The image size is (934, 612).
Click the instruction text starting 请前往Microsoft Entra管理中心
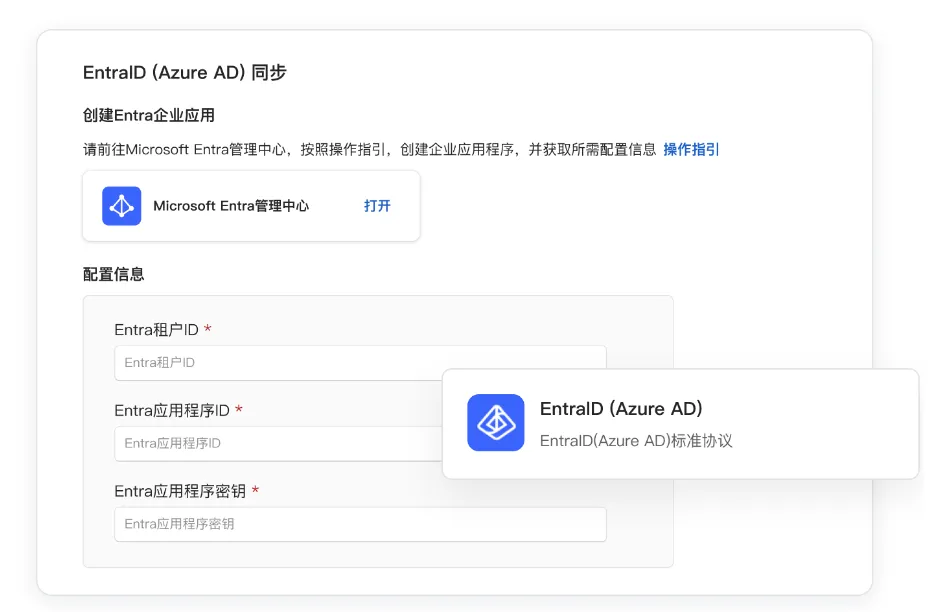point(369,149)
